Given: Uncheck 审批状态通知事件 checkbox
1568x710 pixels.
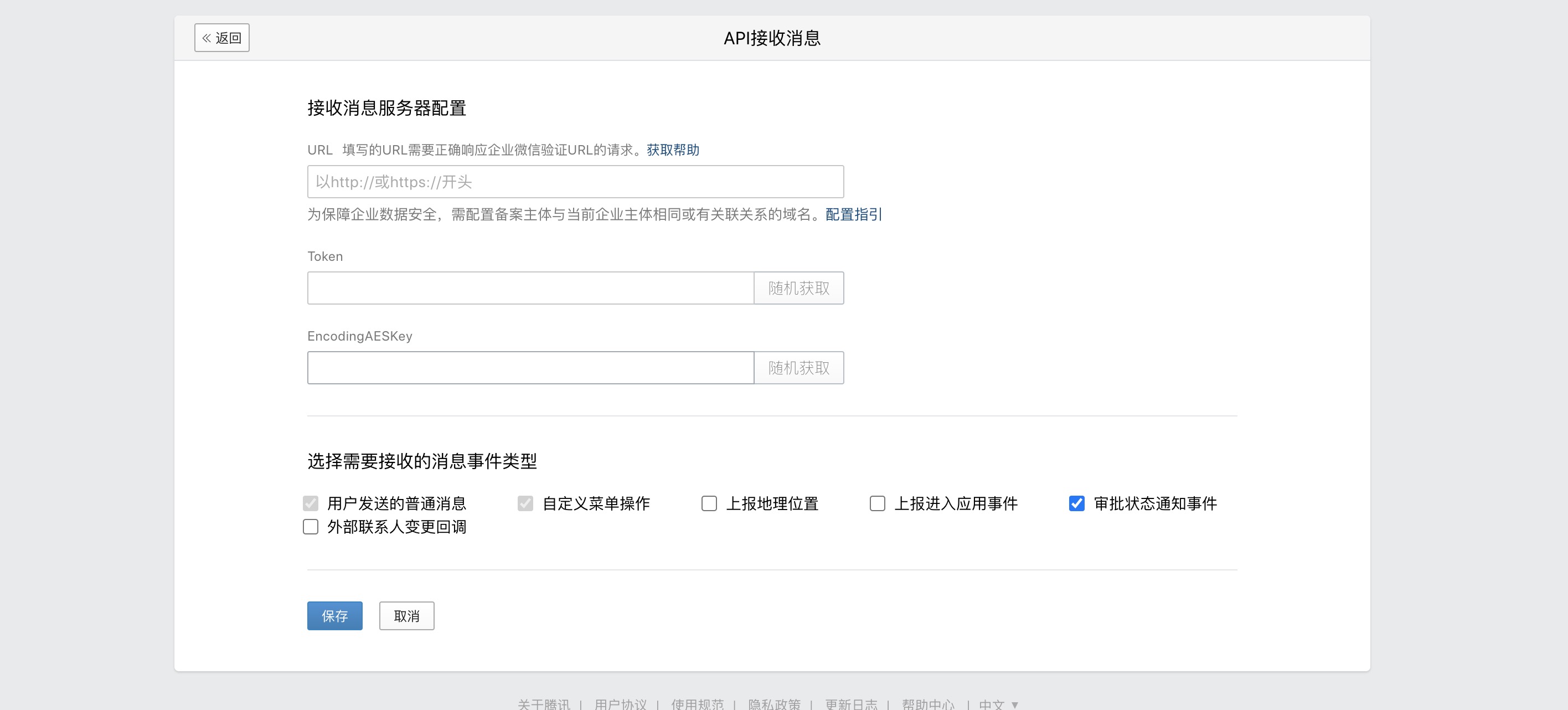Looking at the screenshot, I should coord(1076,503).
